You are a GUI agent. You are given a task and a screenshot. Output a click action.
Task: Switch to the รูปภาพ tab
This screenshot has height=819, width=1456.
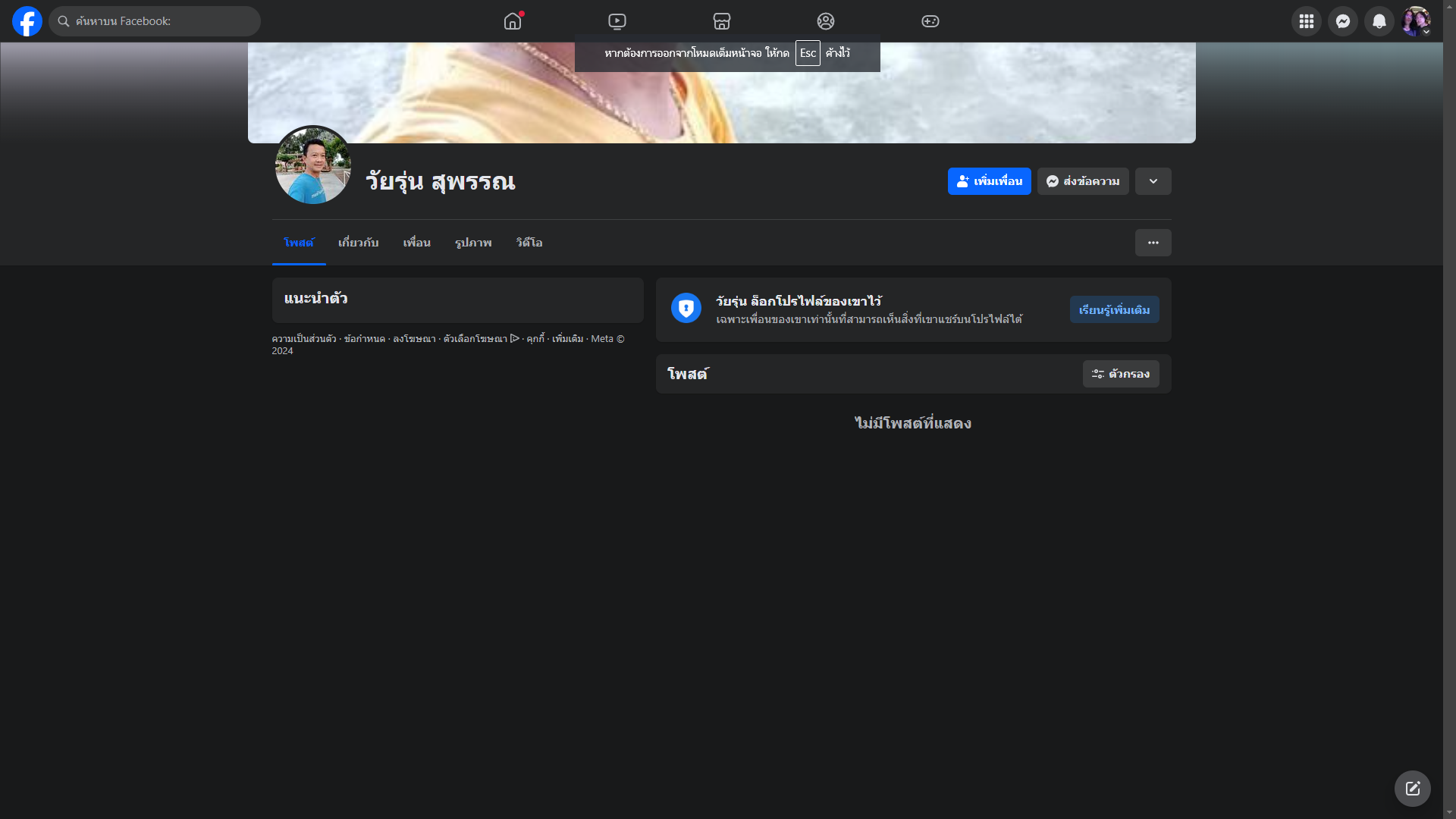click(x=473, y=243)
